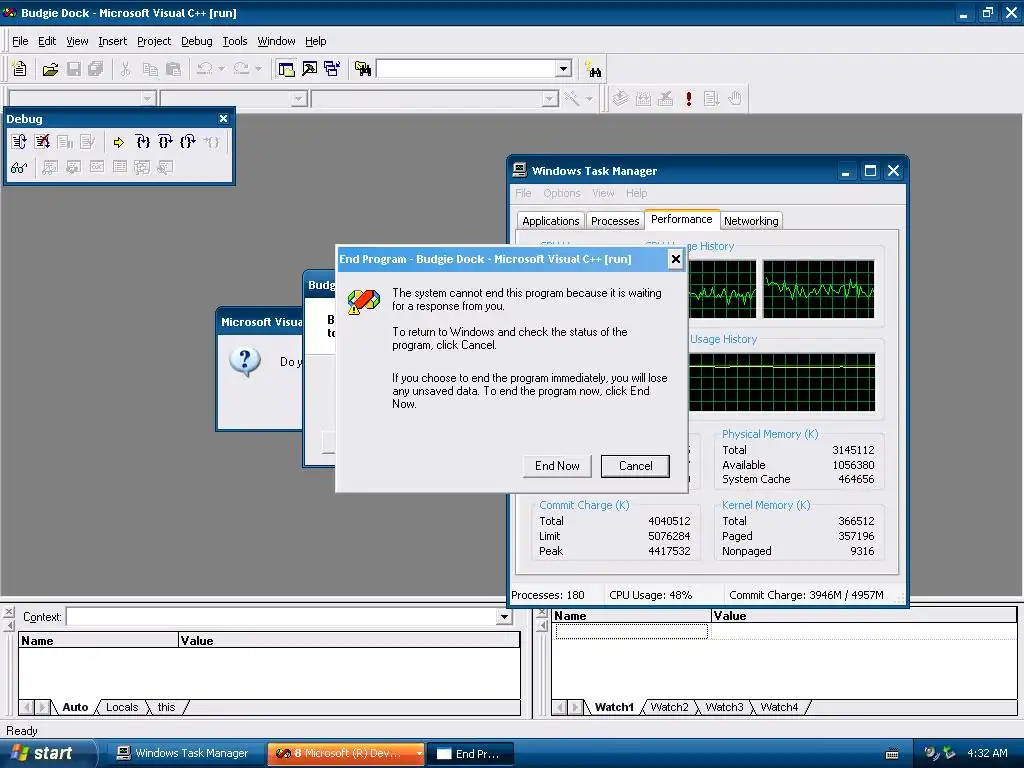Click the Find text input field
Screen dimensions: 1024x768
[466, 69]
